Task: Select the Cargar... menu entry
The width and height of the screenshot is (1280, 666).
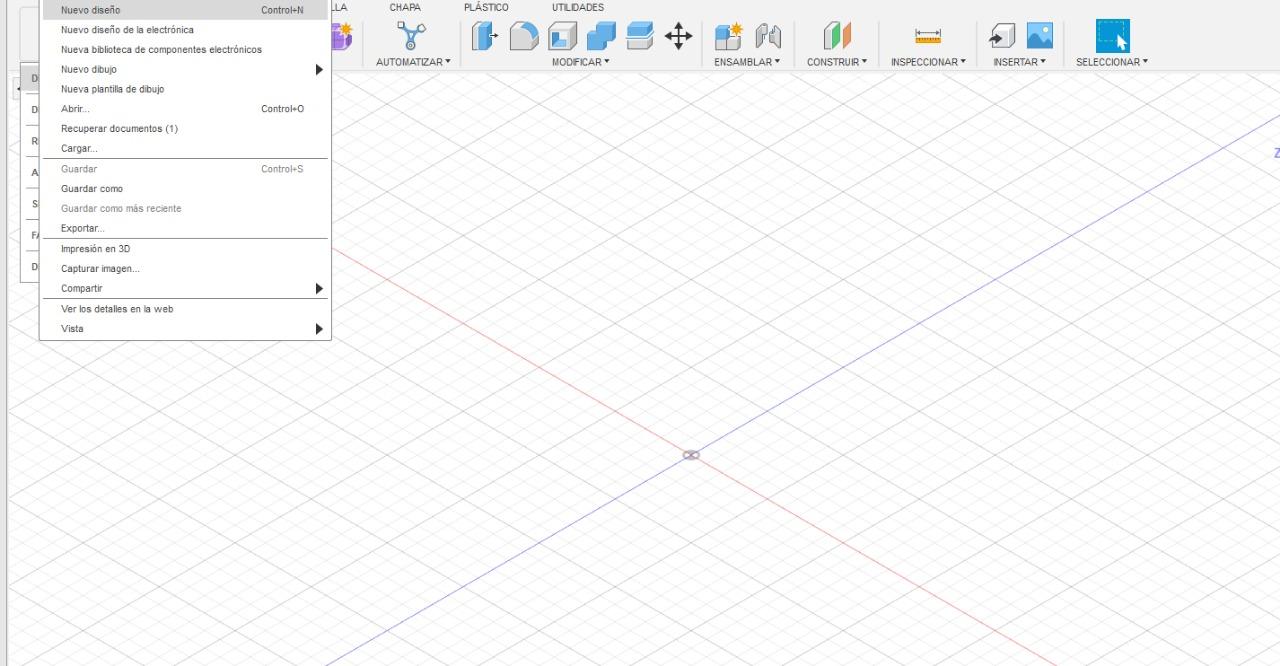Action: pos(185,148)
